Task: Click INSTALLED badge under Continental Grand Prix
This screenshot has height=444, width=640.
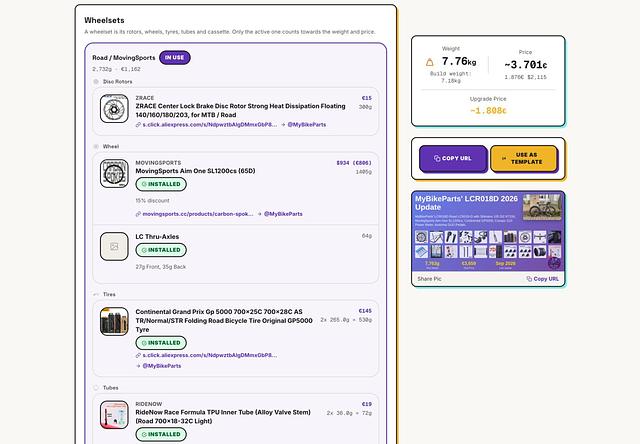Action: click(161, 343)
